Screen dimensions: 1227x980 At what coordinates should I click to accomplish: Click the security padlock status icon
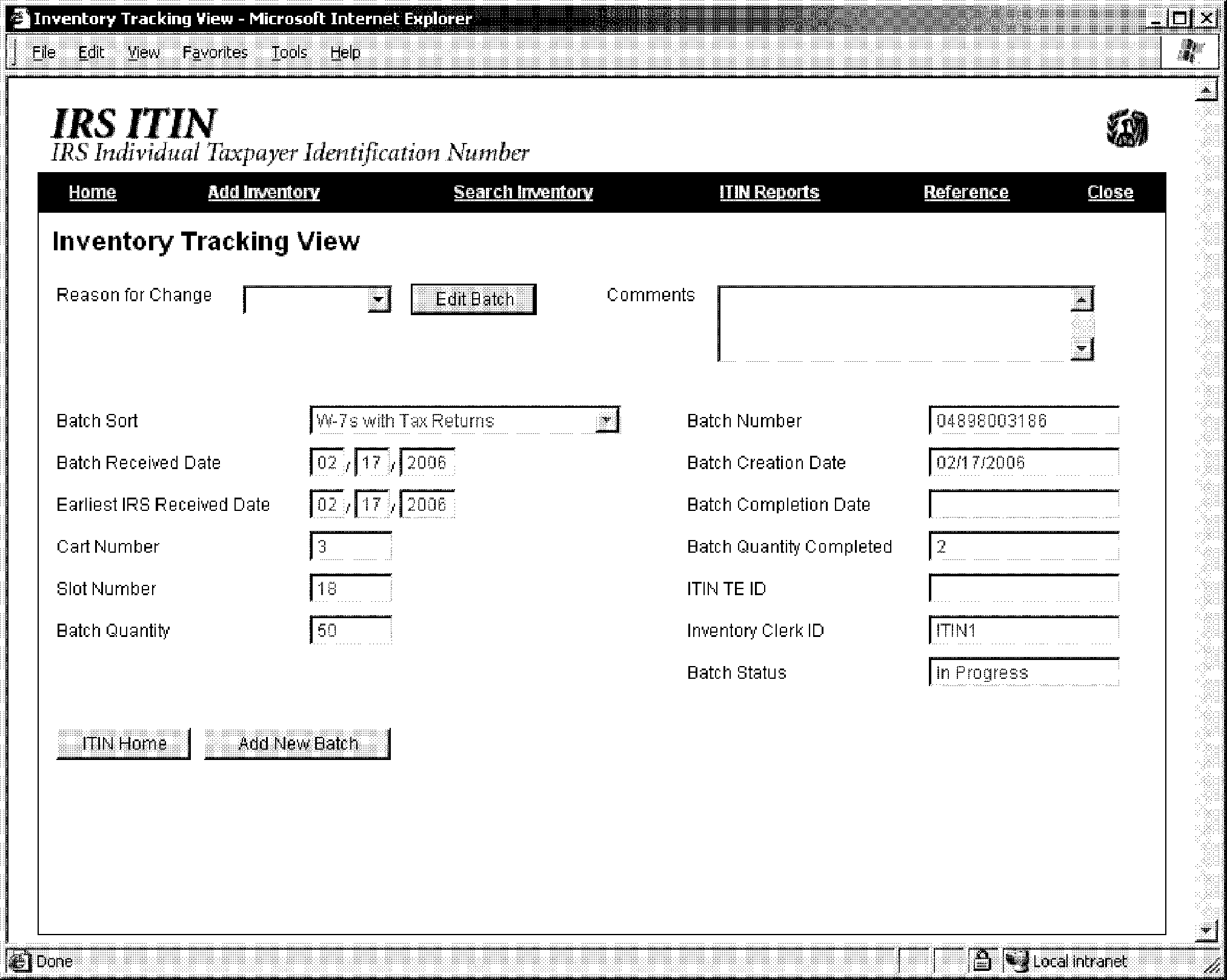pyautogui.click(x=982, y=961)
